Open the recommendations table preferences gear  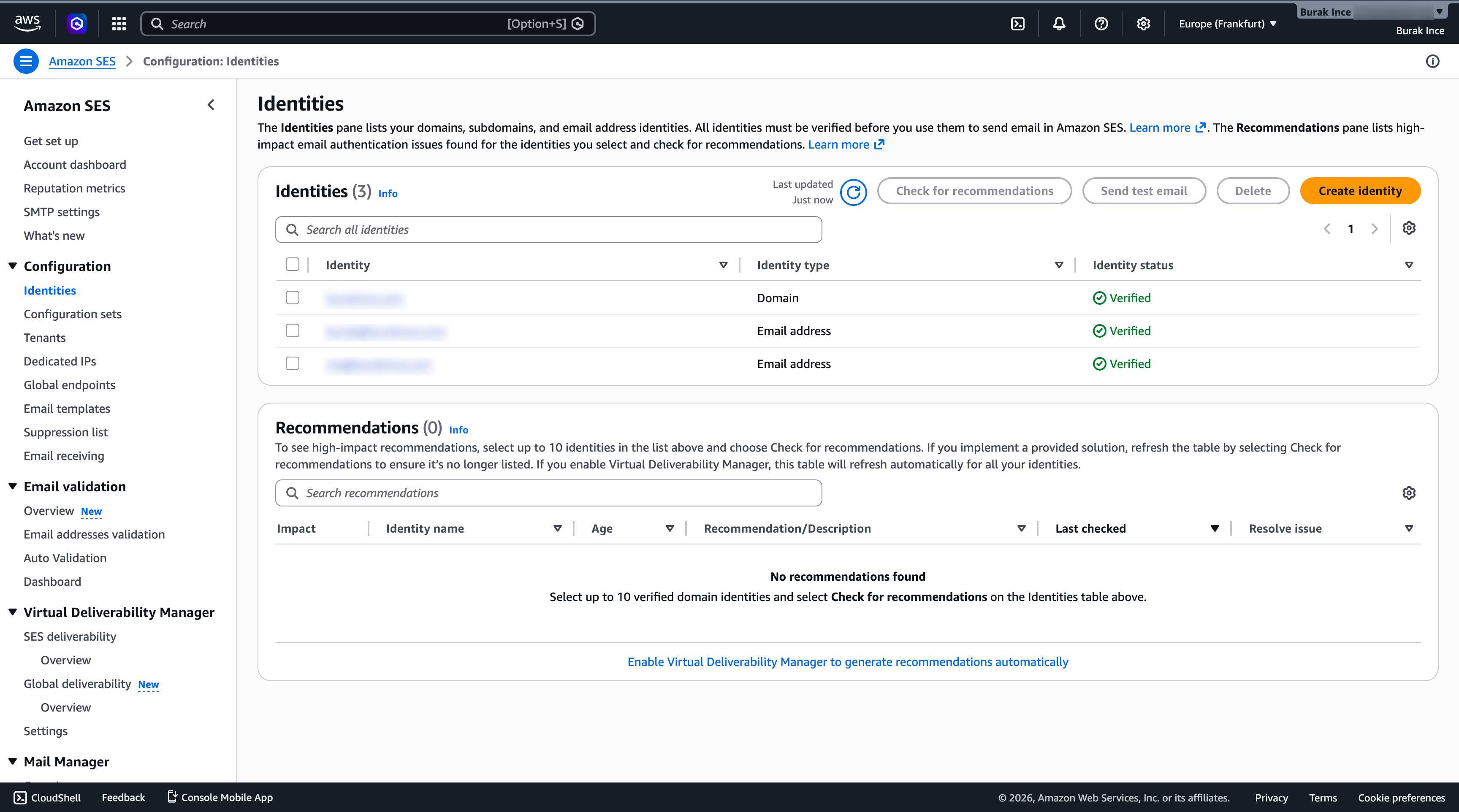click(1409, 493)
